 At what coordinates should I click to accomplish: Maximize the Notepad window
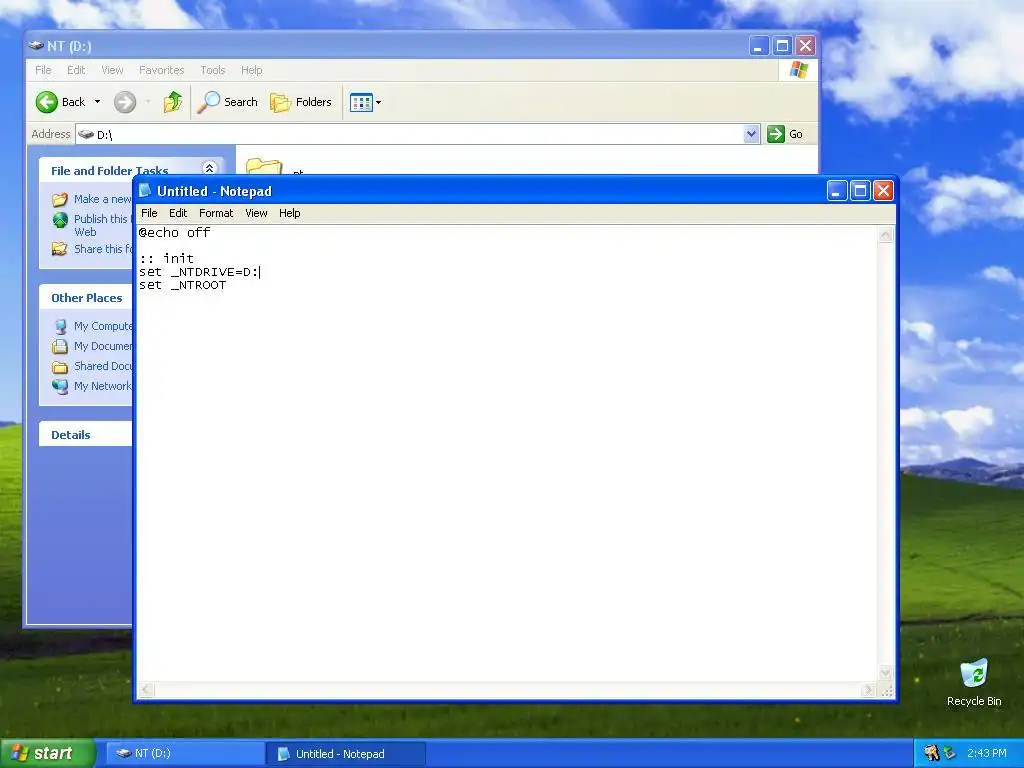[860, 191]
